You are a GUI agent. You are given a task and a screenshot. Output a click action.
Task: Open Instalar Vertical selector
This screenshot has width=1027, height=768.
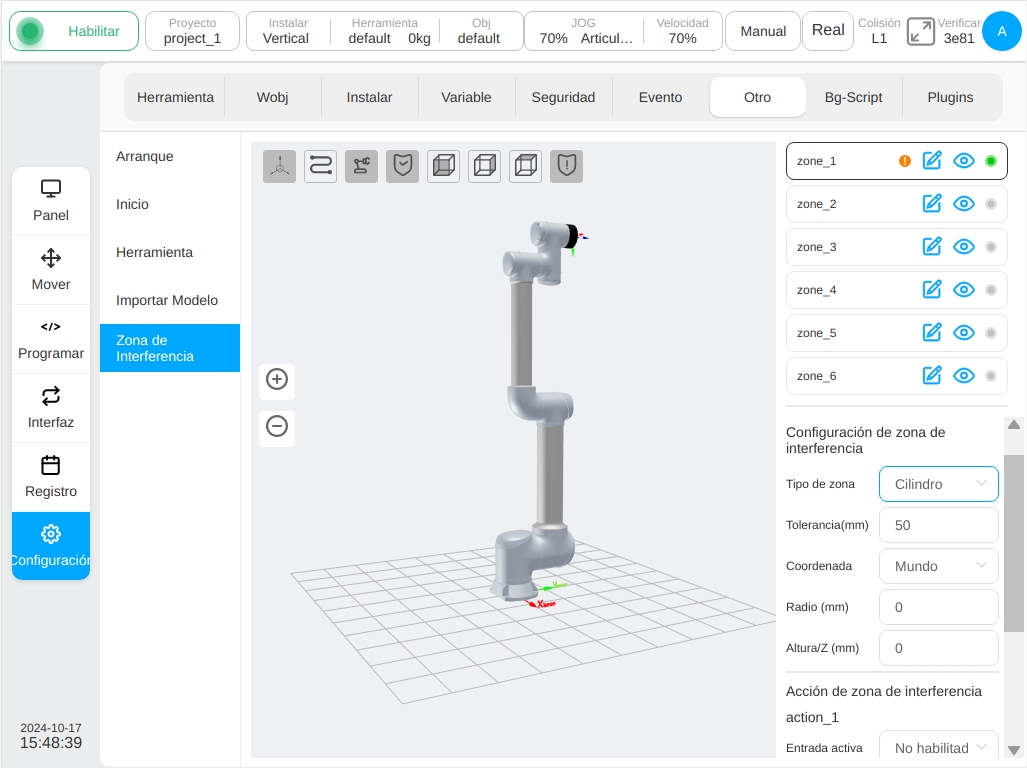tap(286, 31)
